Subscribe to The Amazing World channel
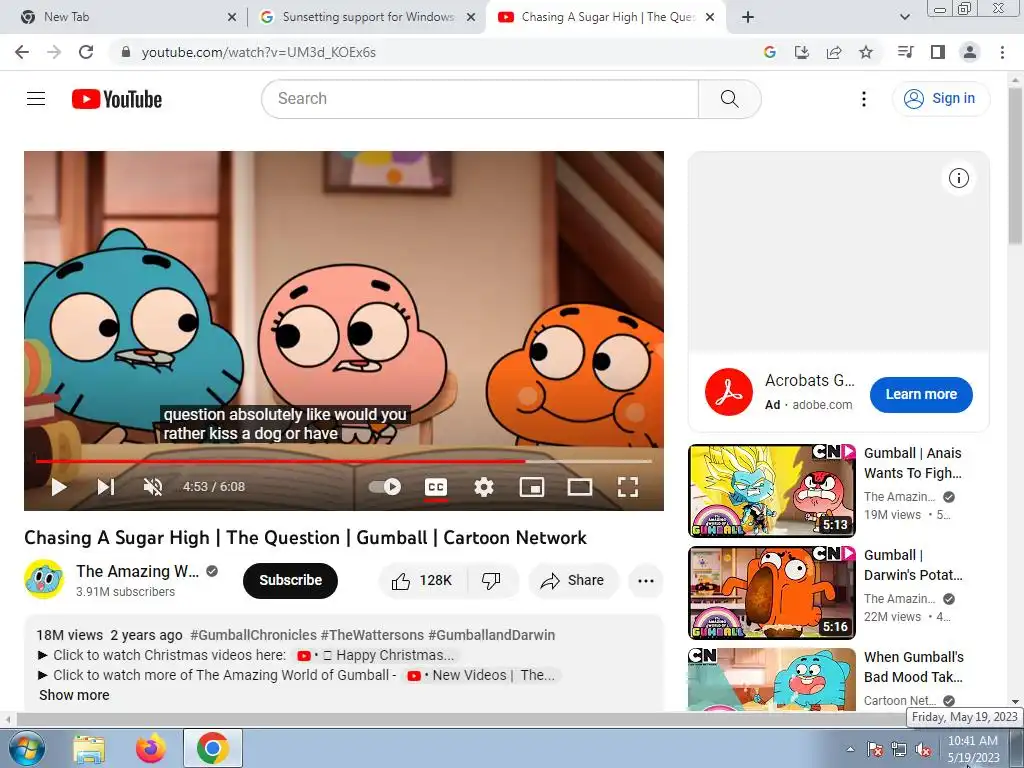 291,581
